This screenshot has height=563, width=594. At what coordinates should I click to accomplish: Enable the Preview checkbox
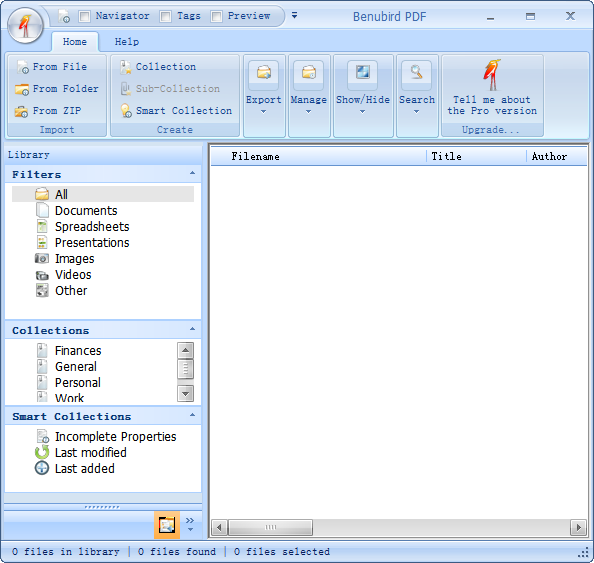(216, 16)
